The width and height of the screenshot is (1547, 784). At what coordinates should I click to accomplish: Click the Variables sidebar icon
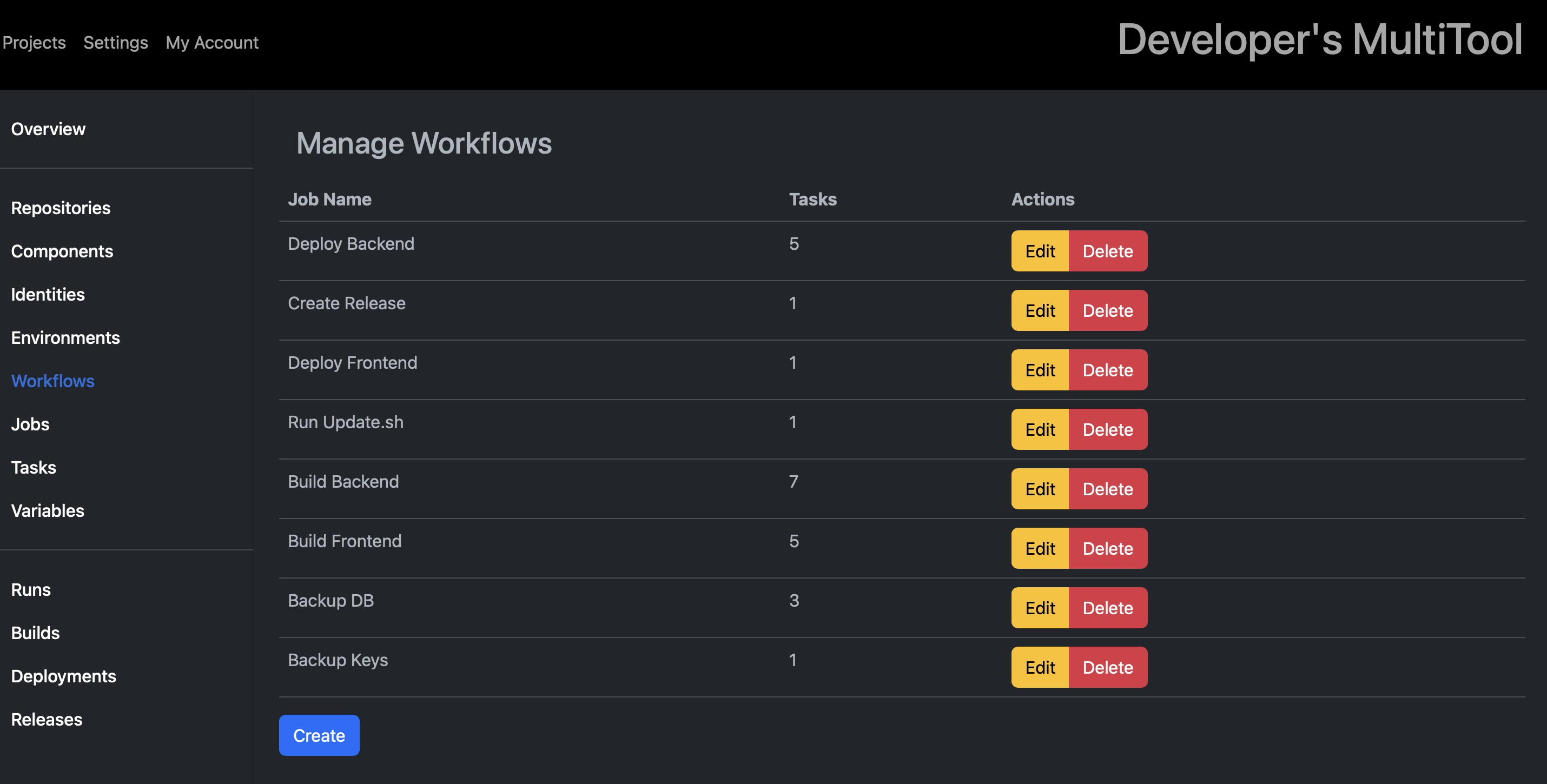pos(47,511)
